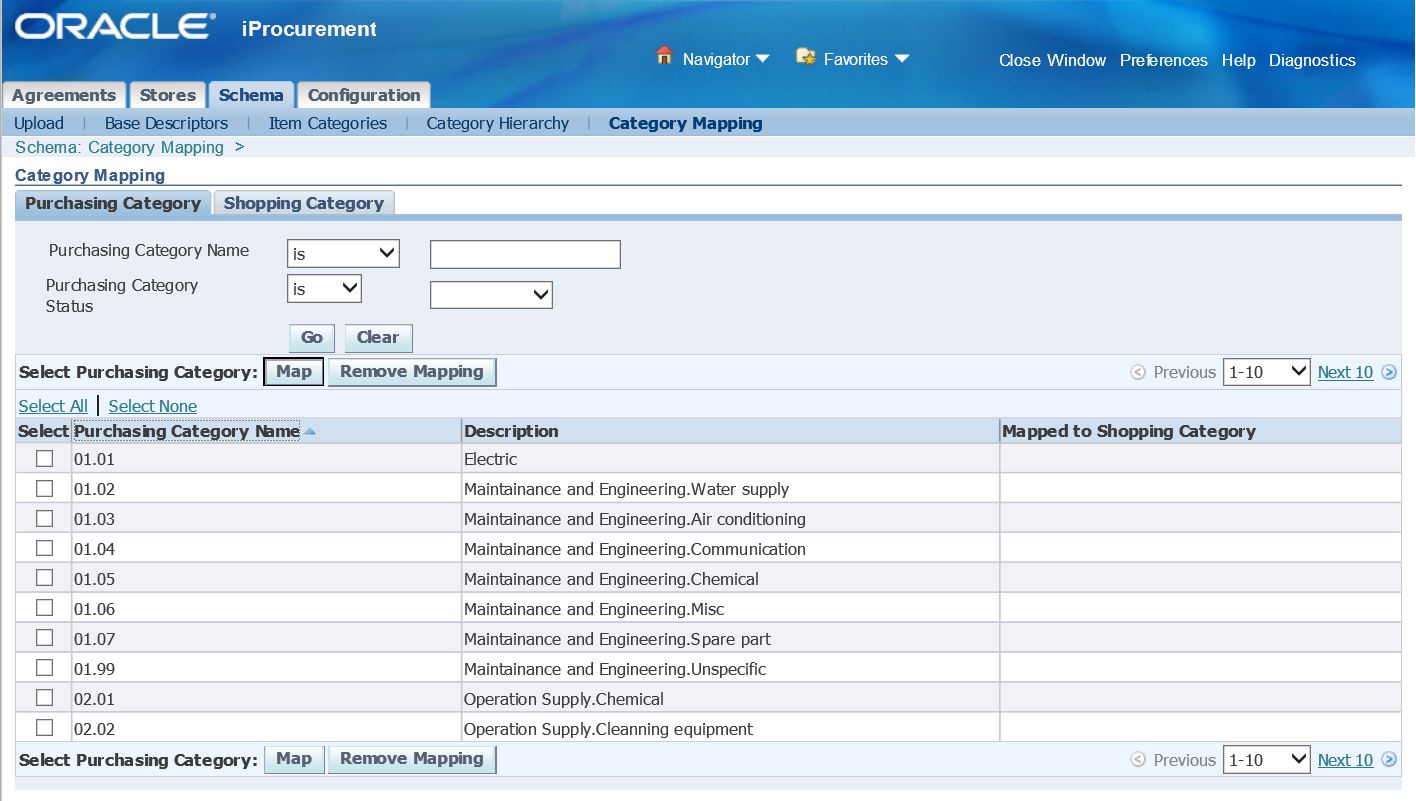Select the 01.99 Unspecific checkbox
1416x801 pixels.
pos(44,668)
